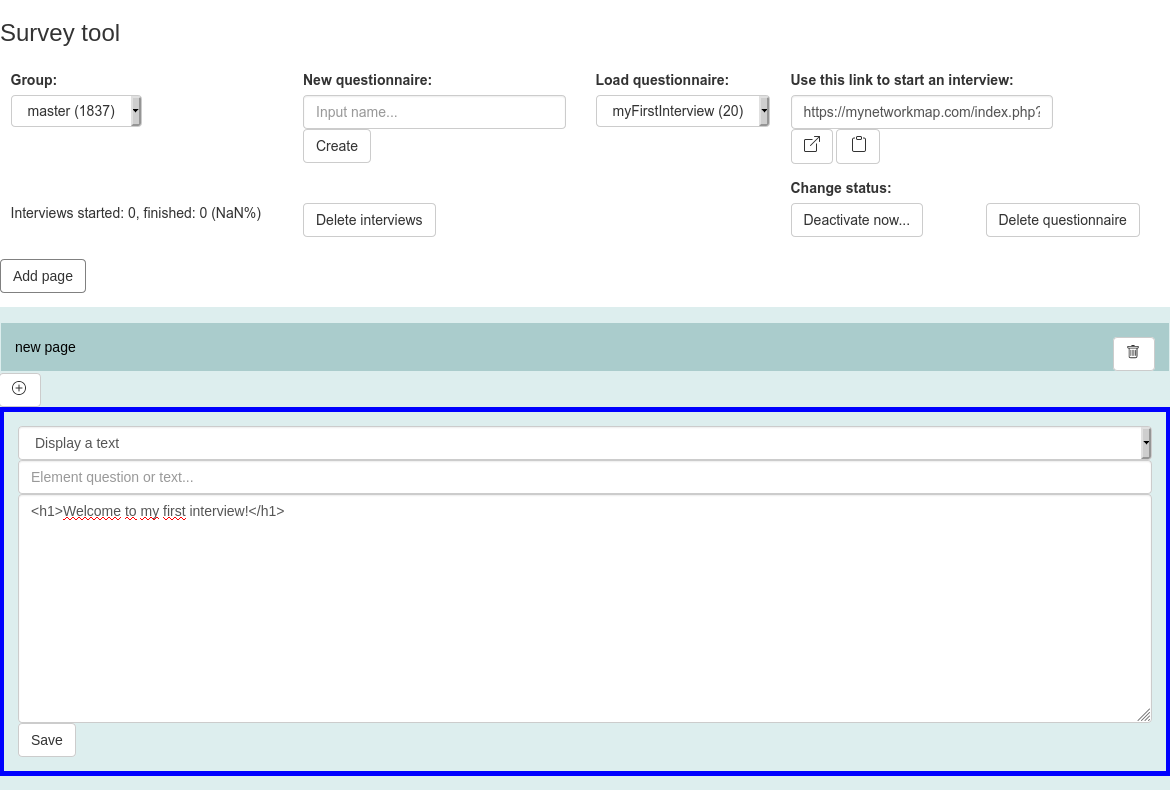The width and height of the screenshot is (1170, 790).
Task: Click Delete interviews button
Action: pyautogui.click(x=369, y=220)
